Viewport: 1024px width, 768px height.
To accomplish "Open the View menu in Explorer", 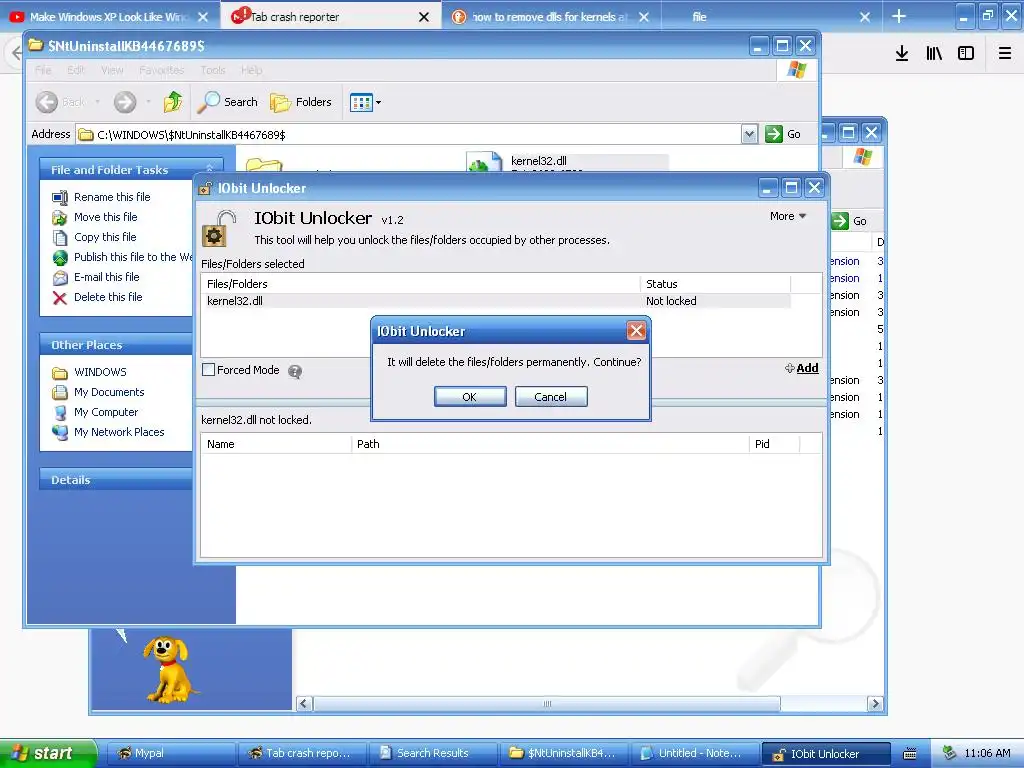I will [112, 70].
